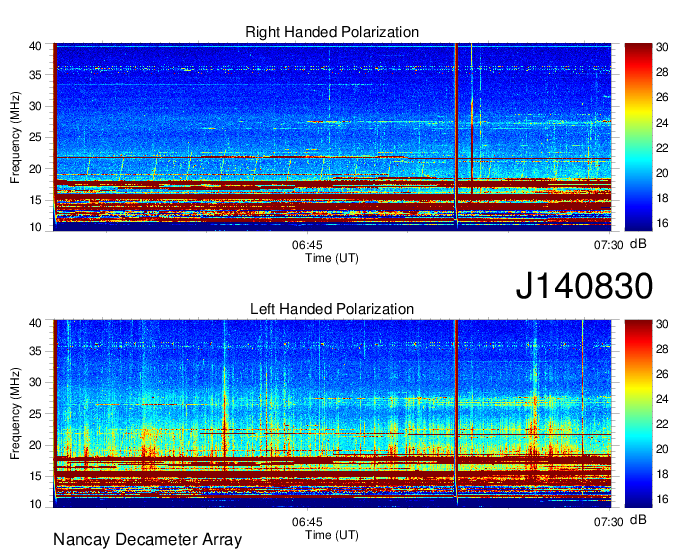Select the J140830 observation label

coord(584,285)
